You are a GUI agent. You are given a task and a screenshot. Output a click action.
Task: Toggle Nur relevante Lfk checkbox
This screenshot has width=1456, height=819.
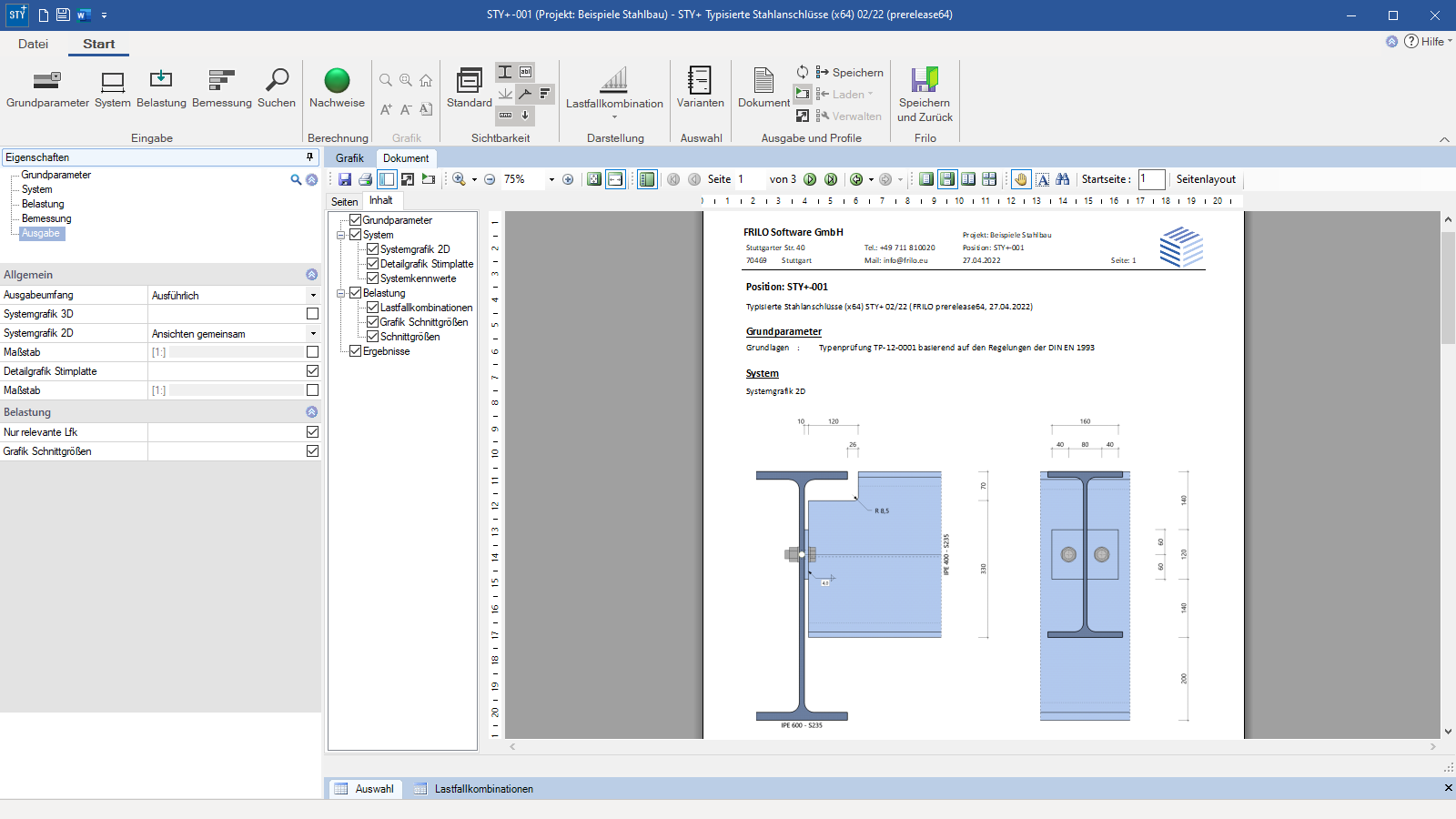pyautogui.click(x=312, y=432)
